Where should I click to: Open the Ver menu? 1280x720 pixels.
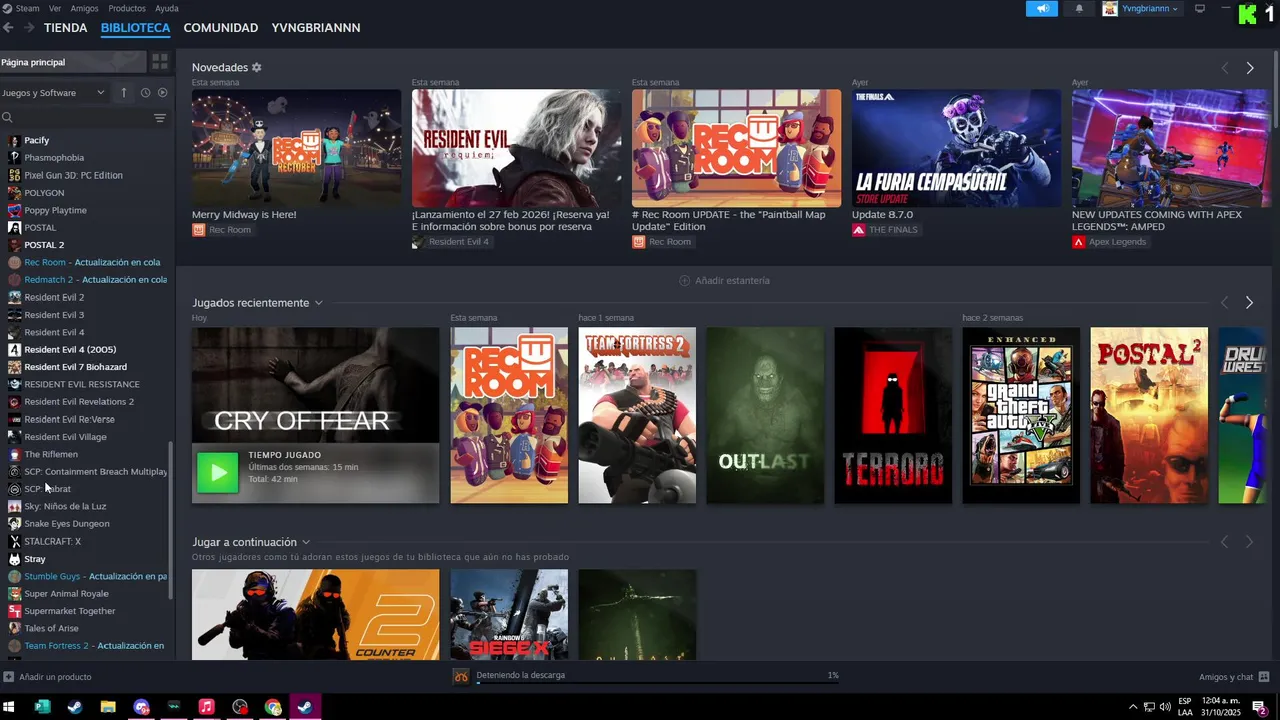tap(55, 8)
